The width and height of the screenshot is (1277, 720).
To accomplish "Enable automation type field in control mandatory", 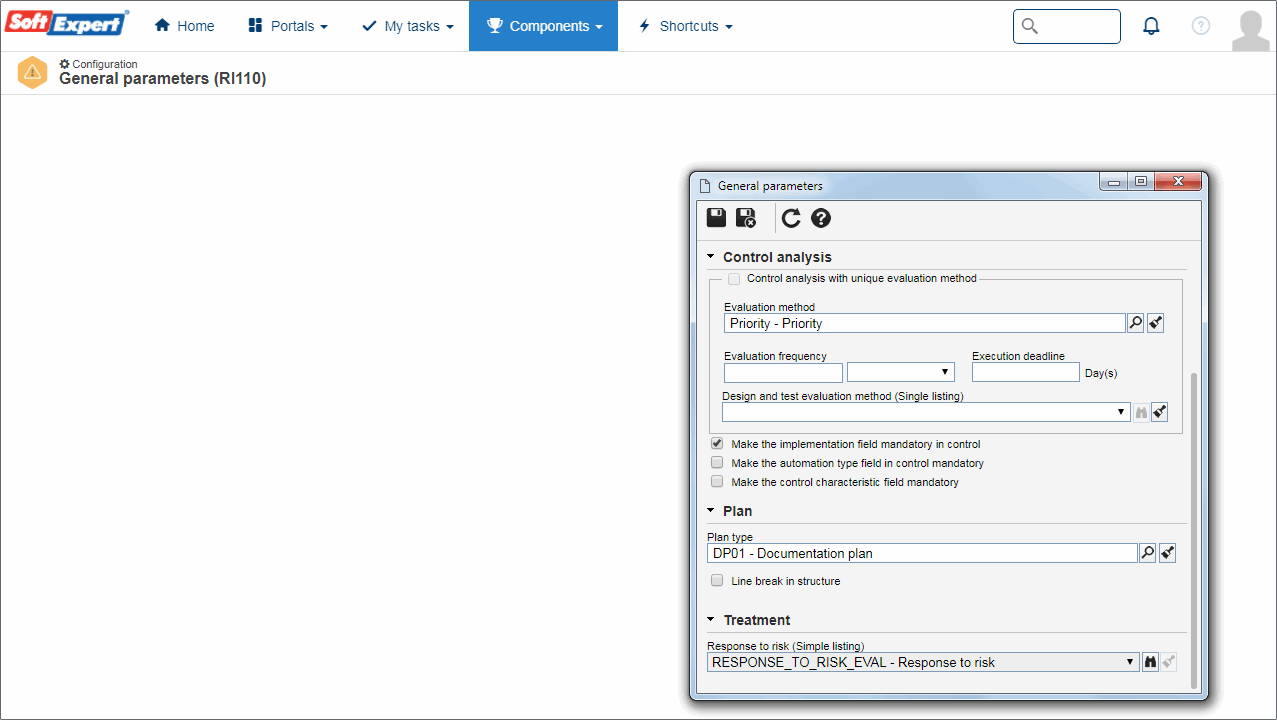I will point(717,463).
